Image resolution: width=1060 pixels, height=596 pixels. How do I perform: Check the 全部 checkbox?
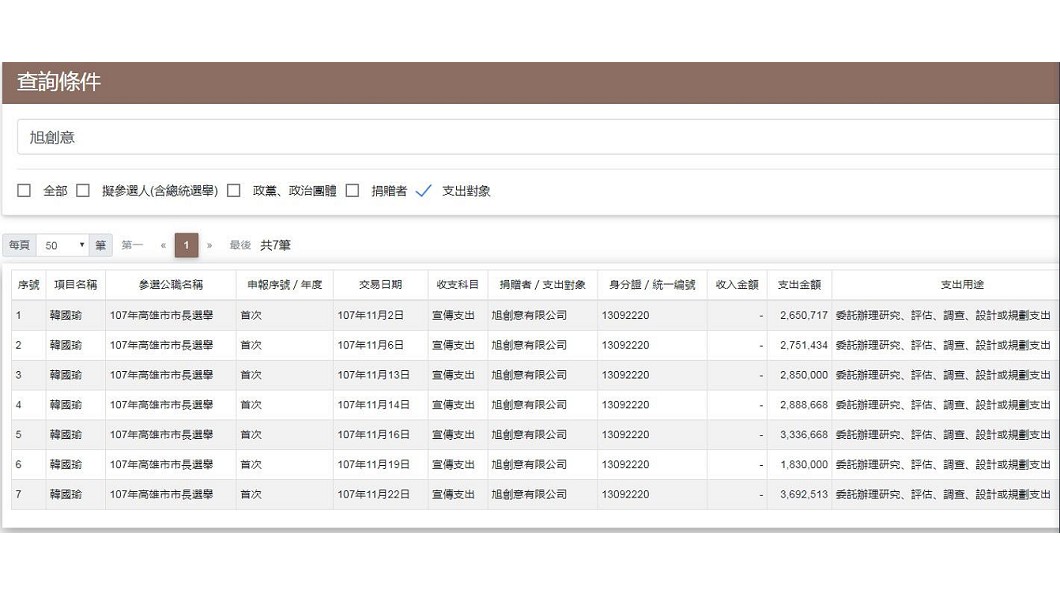click(24, 191)
